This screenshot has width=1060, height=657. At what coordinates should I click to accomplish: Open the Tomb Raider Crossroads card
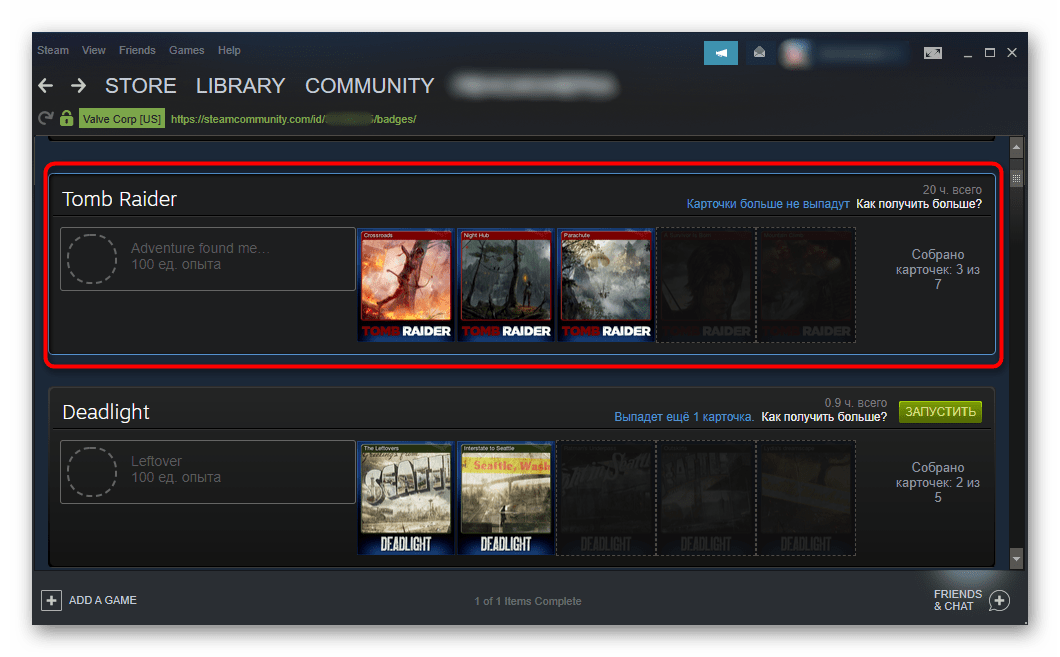click(x=406, y=285)
